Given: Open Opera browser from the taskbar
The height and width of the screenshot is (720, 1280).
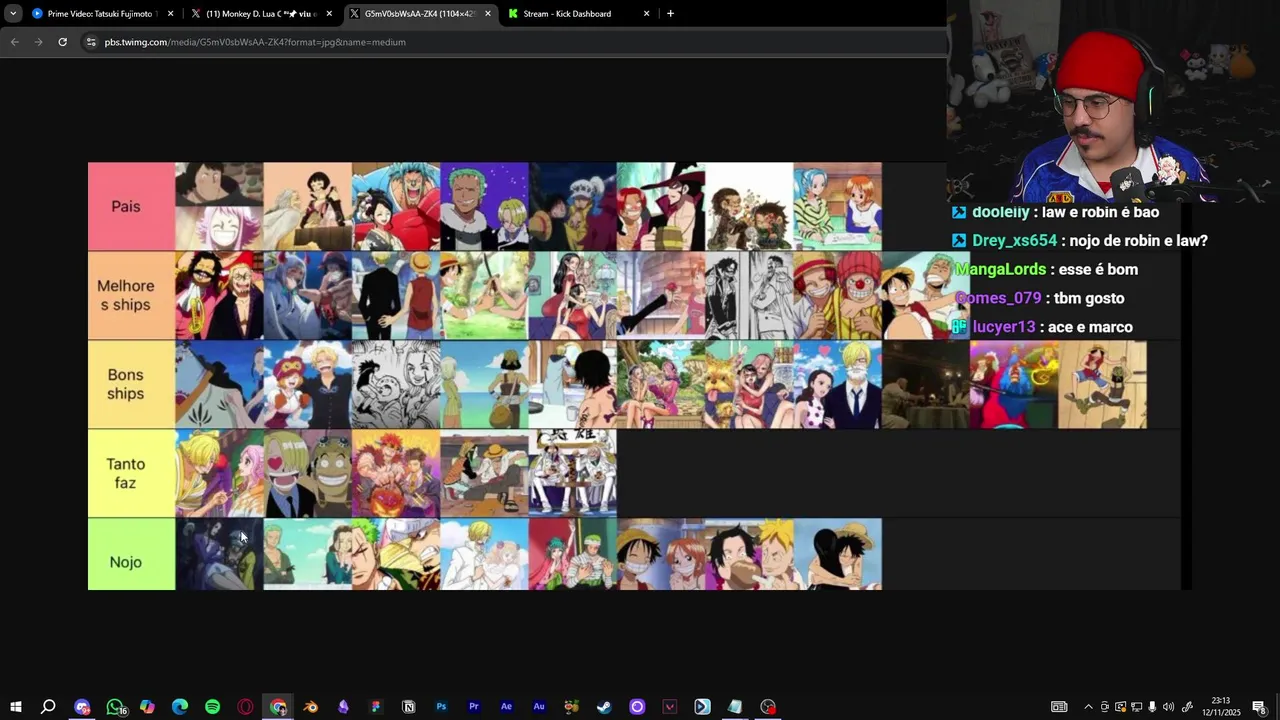Looking at the screenshot, I should coord(245,707).
